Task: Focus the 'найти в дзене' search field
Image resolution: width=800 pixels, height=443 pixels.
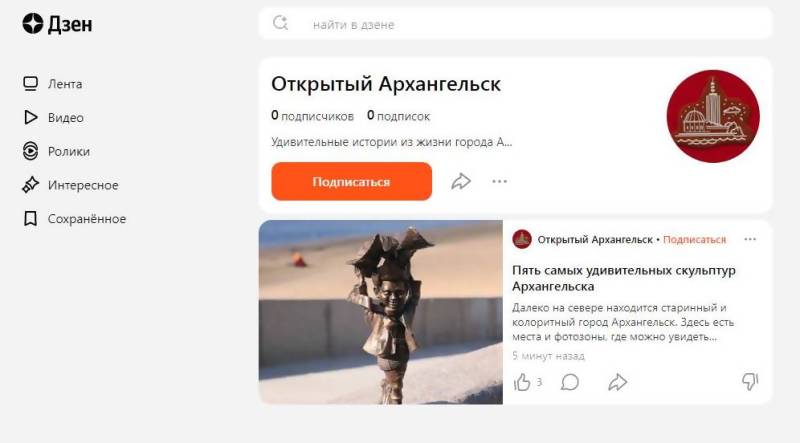Action: click(516, 23)
